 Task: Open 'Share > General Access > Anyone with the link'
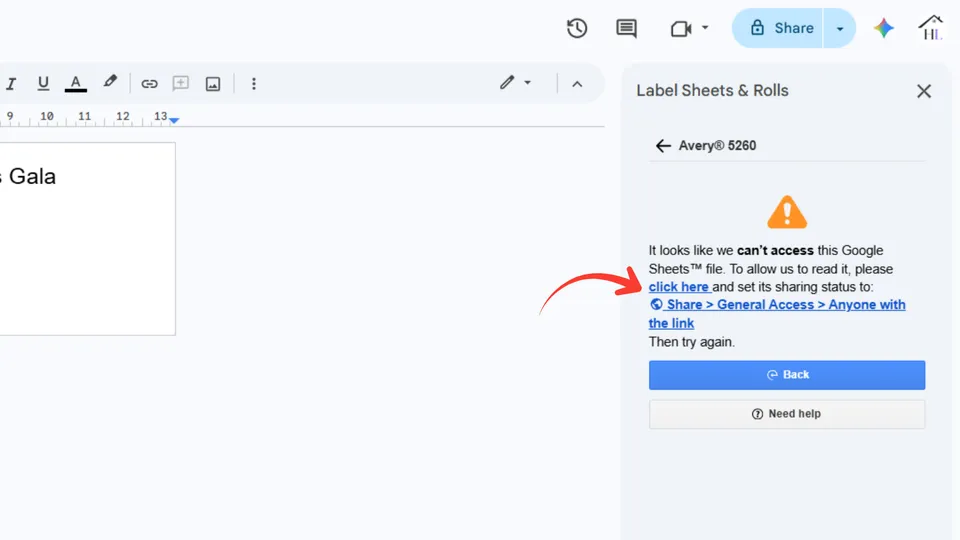point(777,313)
